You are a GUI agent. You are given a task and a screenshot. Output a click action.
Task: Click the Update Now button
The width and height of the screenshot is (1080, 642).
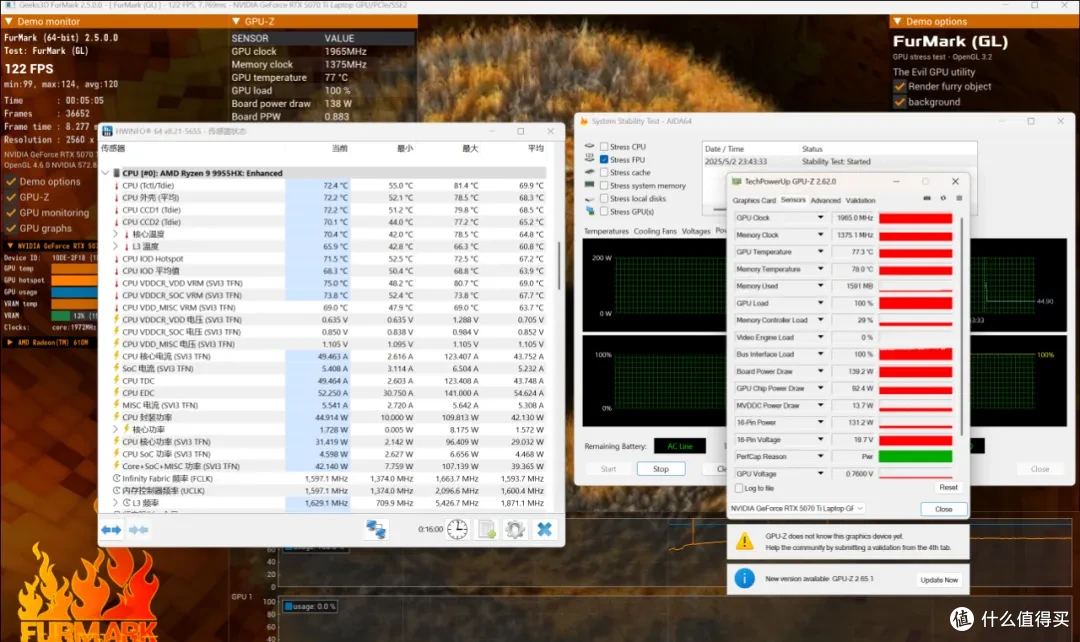939,580
